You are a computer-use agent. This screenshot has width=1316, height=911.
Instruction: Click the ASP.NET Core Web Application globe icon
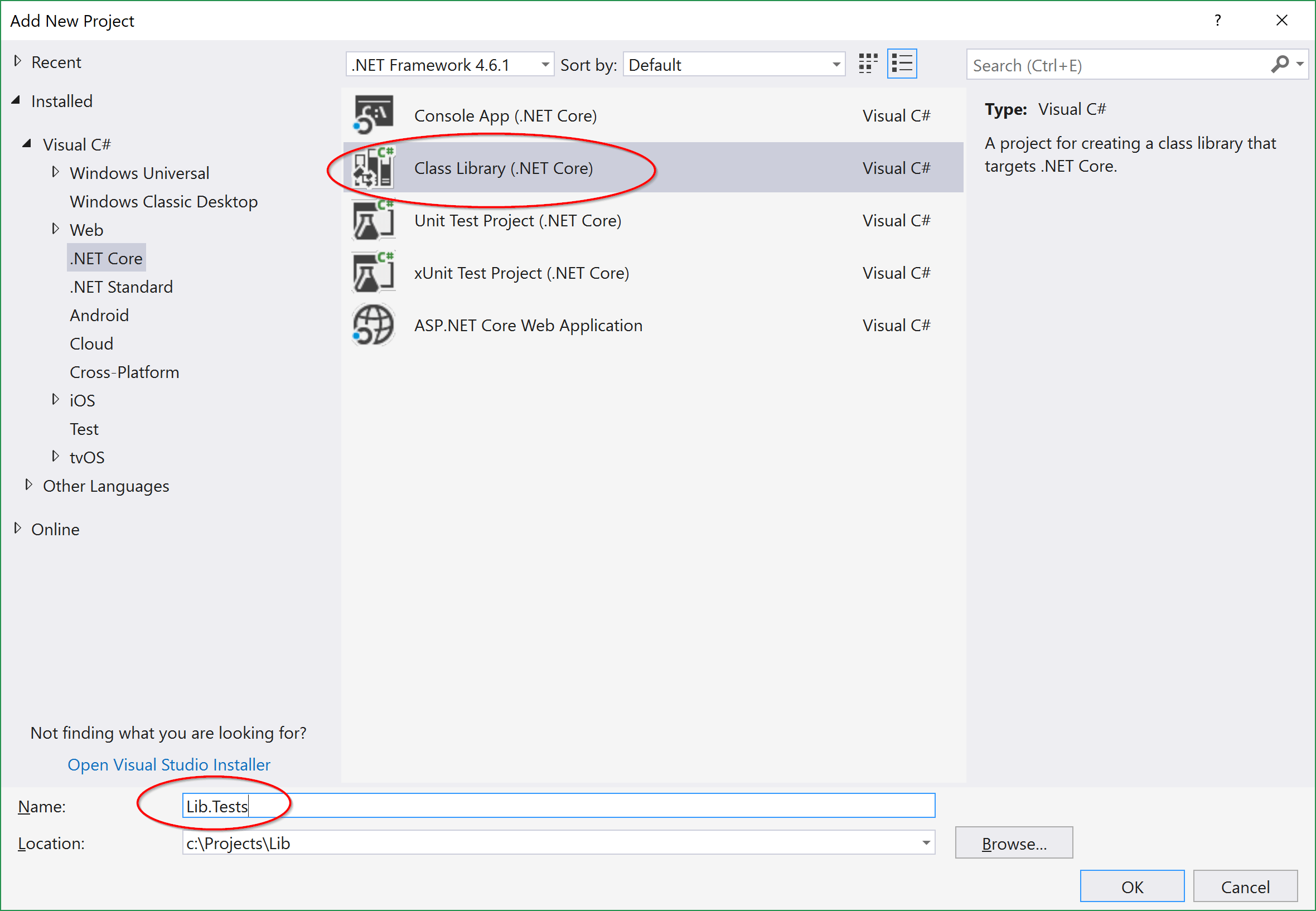point(374,325)
